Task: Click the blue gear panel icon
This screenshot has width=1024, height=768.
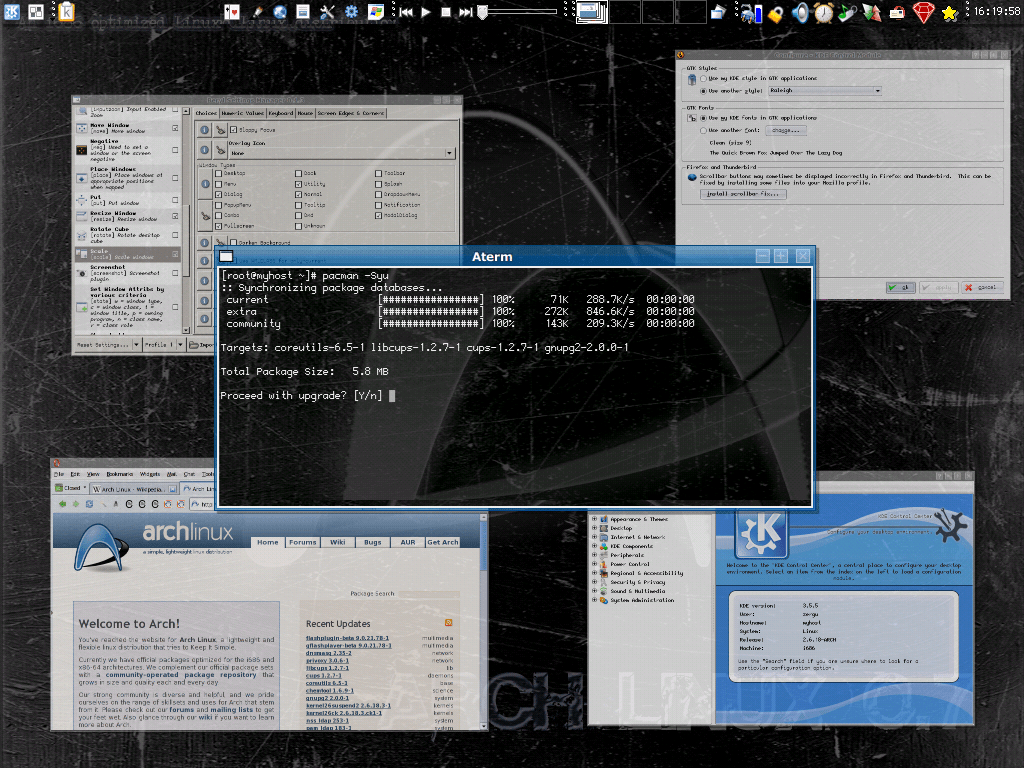Action: pyautogui.click(x=352, y=12)
